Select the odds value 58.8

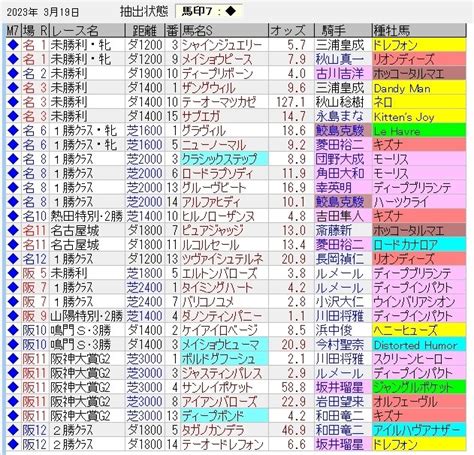294,387
